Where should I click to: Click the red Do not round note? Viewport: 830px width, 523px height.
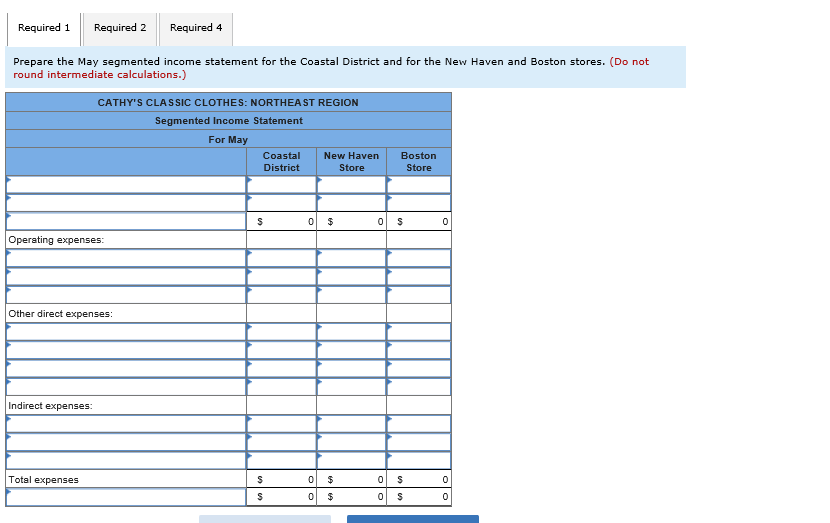coord(331,68)
